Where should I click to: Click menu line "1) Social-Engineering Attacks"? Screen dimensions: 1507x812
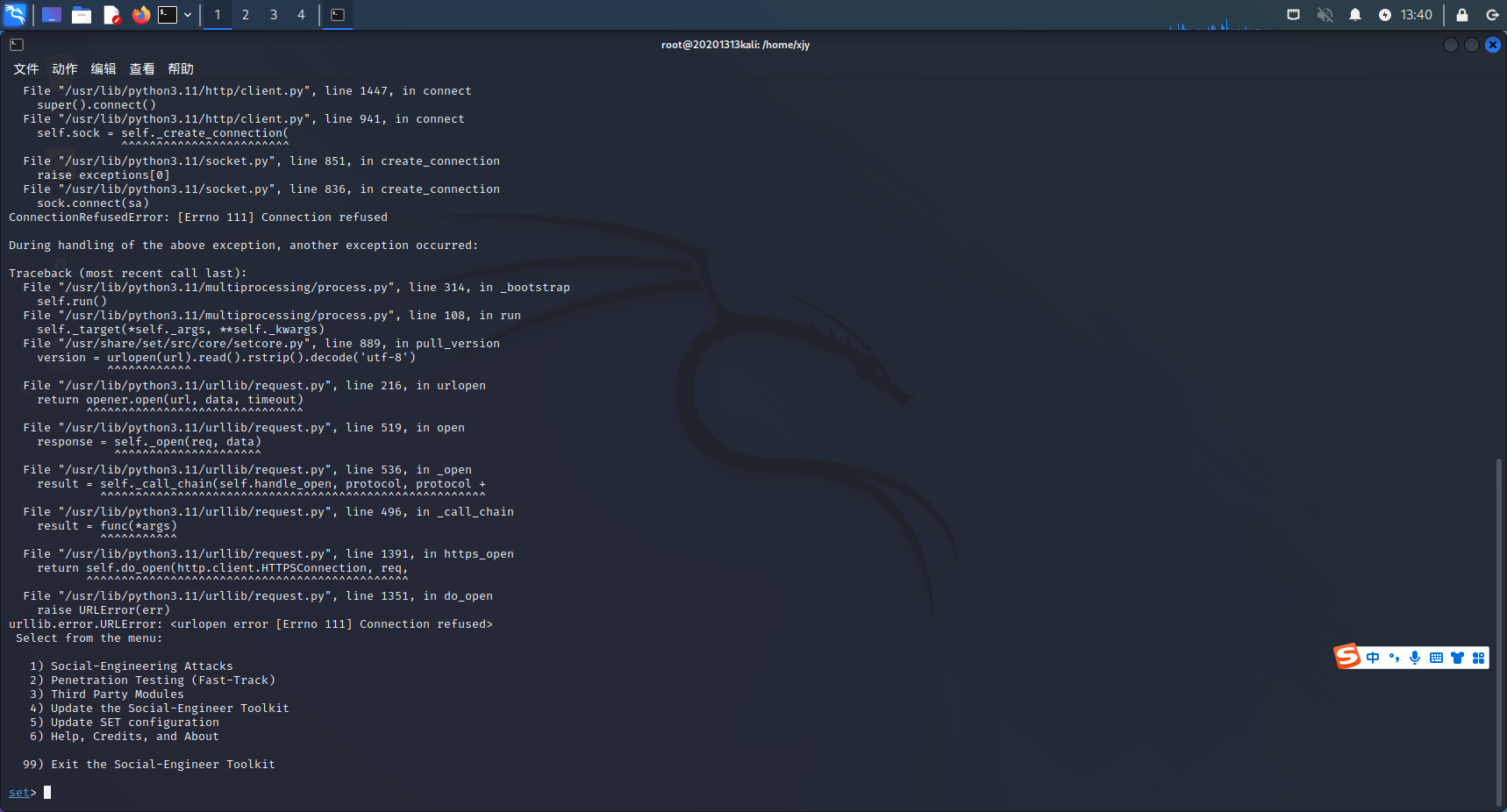tap(132, 666)
